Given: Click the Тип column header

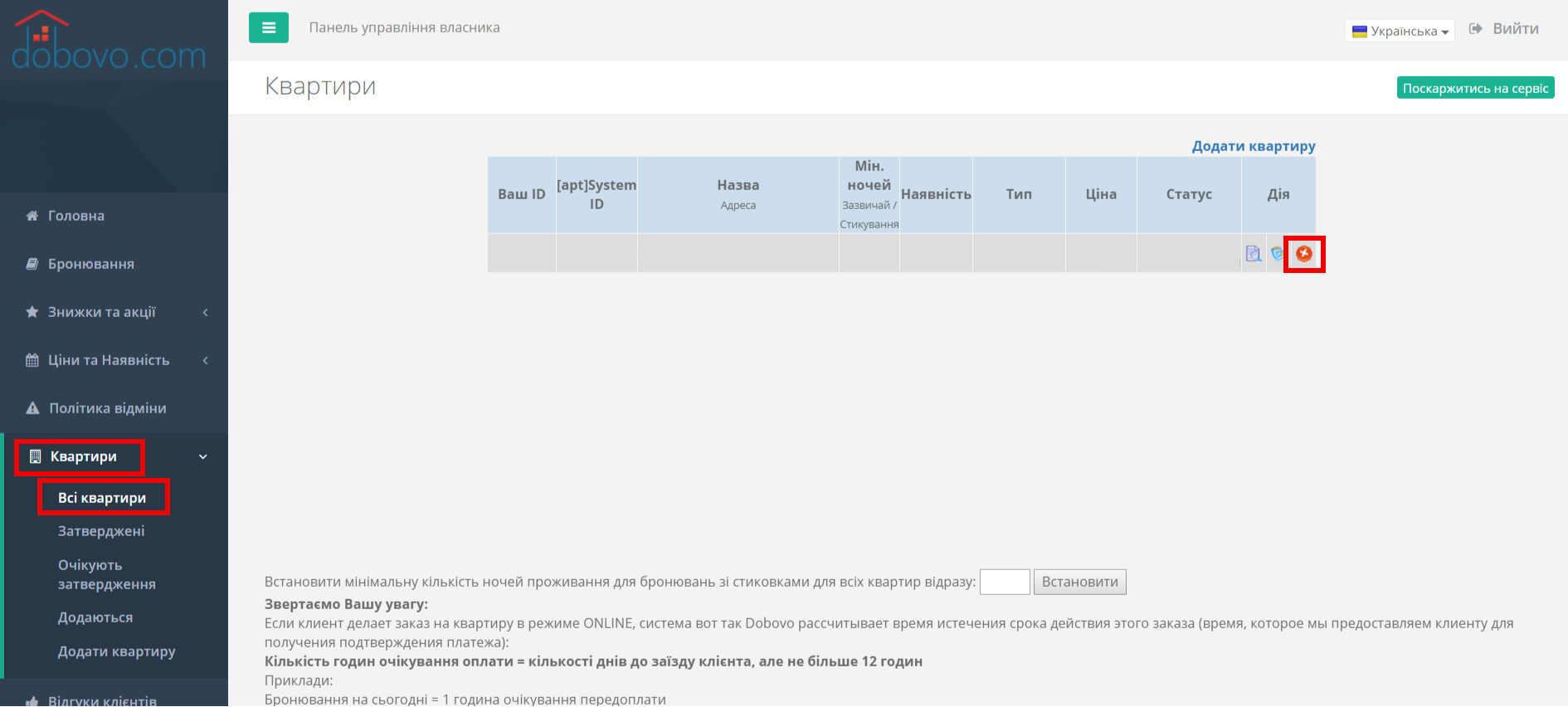Looking at the screenshot, I should coord(1019,194).
